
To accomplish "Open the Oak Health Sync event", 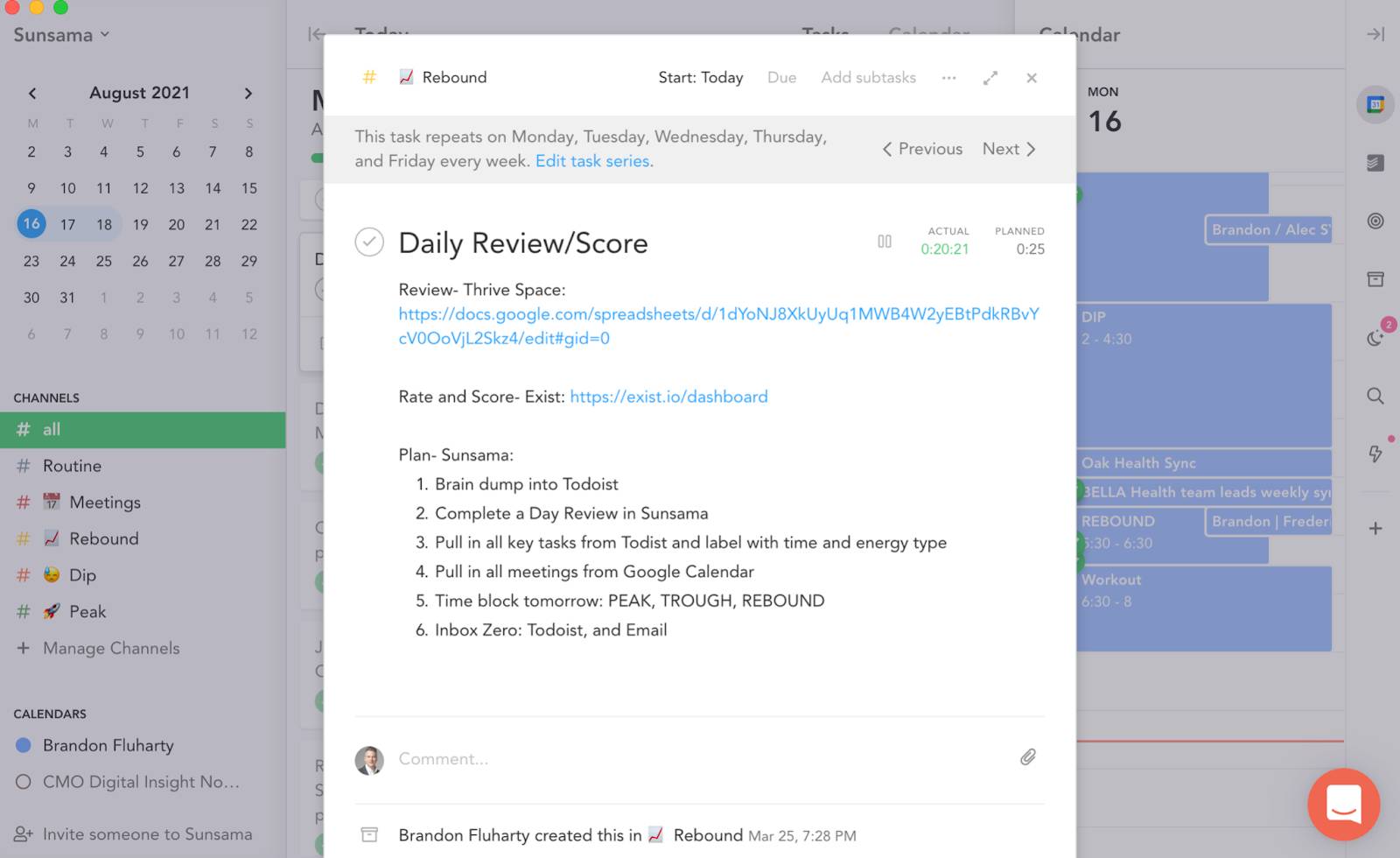I will (x=1204, y=463).
